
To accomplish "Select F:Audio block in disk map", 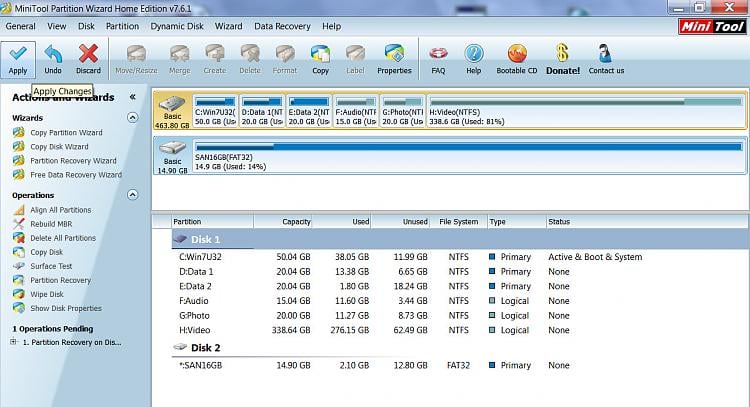I will click(356, 111).
